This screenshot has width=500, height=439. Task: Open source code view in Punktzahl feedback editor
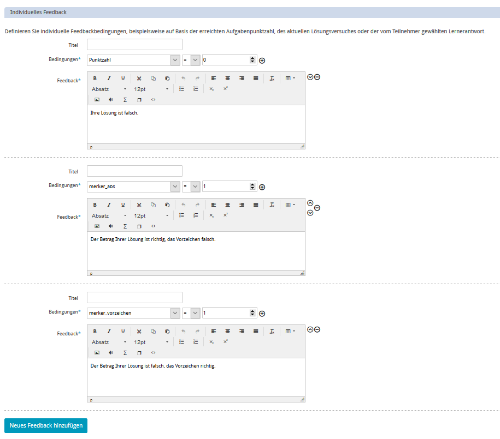(153, 99)
